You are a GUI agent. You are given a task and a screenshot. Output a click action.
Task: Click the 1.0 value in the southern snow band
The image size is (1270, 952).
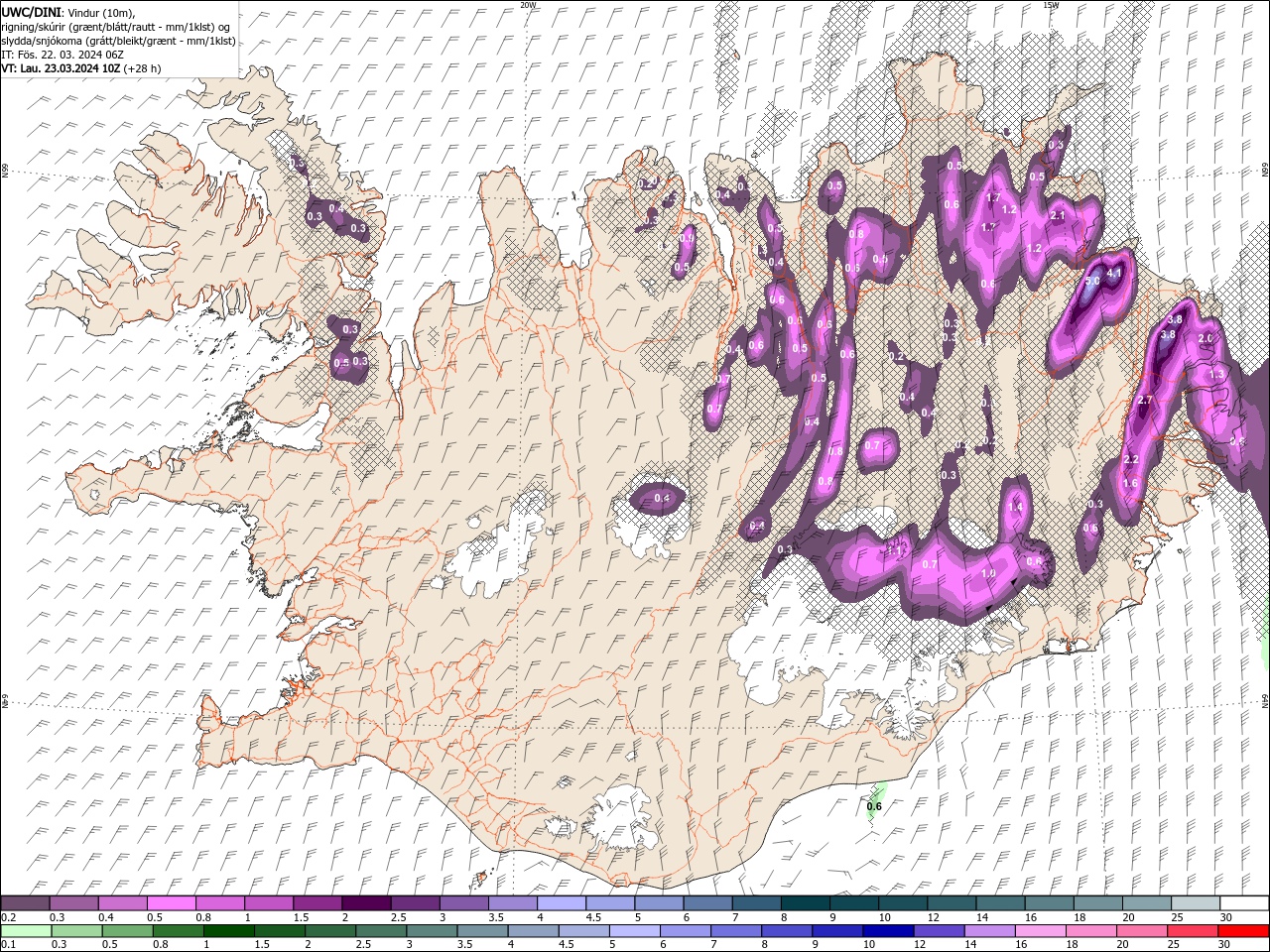(x=988, y=573)
